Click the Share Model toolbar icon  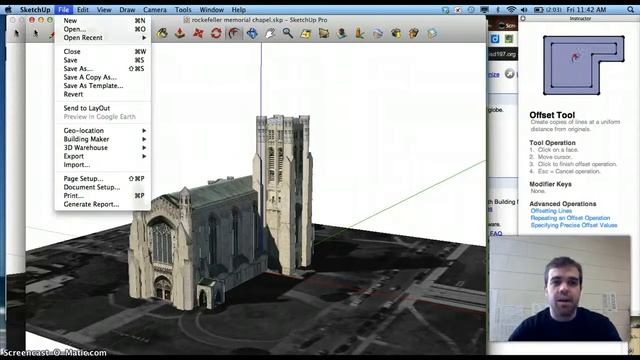(413, 33)
